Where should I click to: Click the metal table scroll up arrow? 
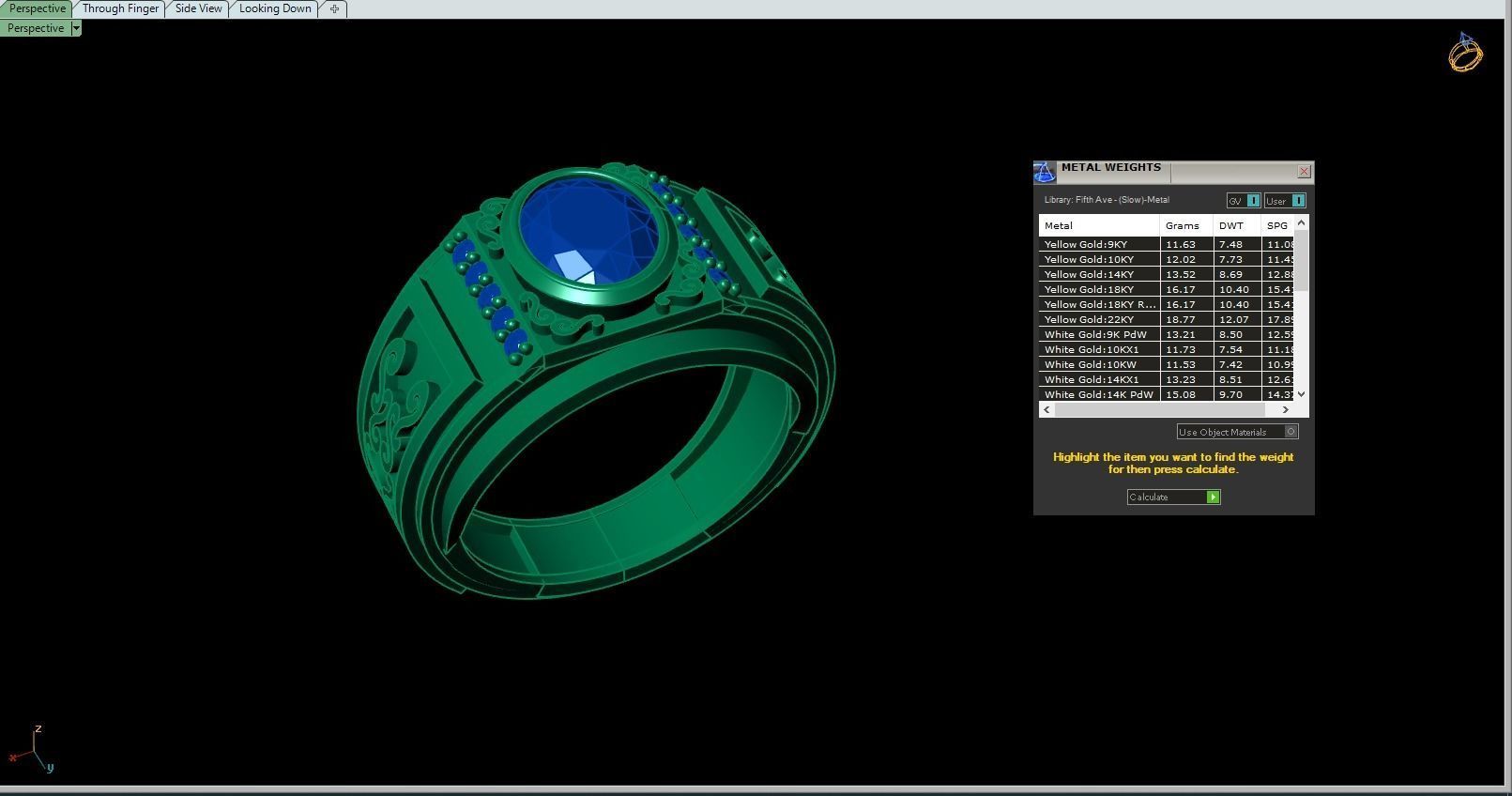pos(1301,222)
